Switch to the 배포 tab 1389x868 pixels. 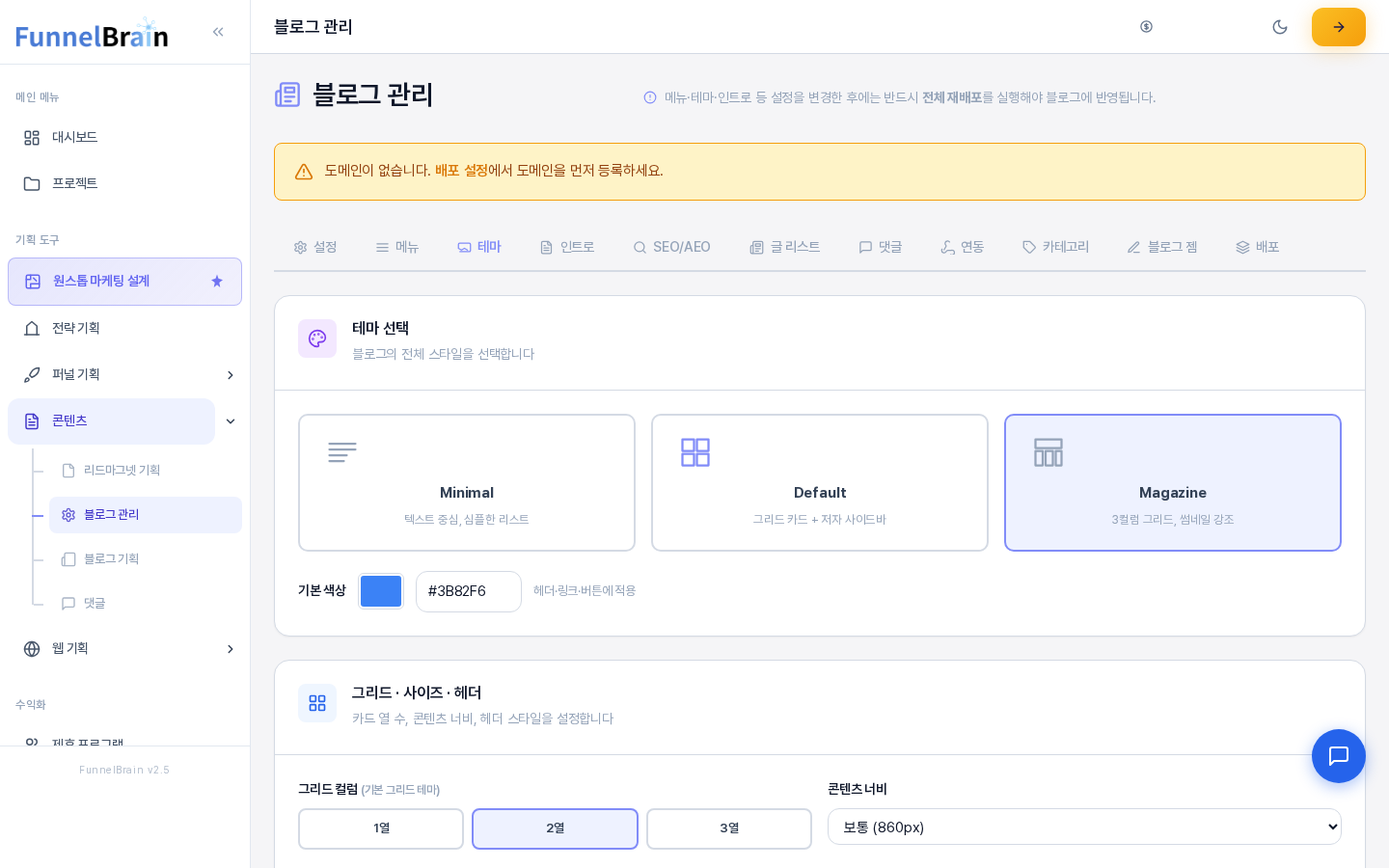pyautogui.click(x=1258, y=248)
